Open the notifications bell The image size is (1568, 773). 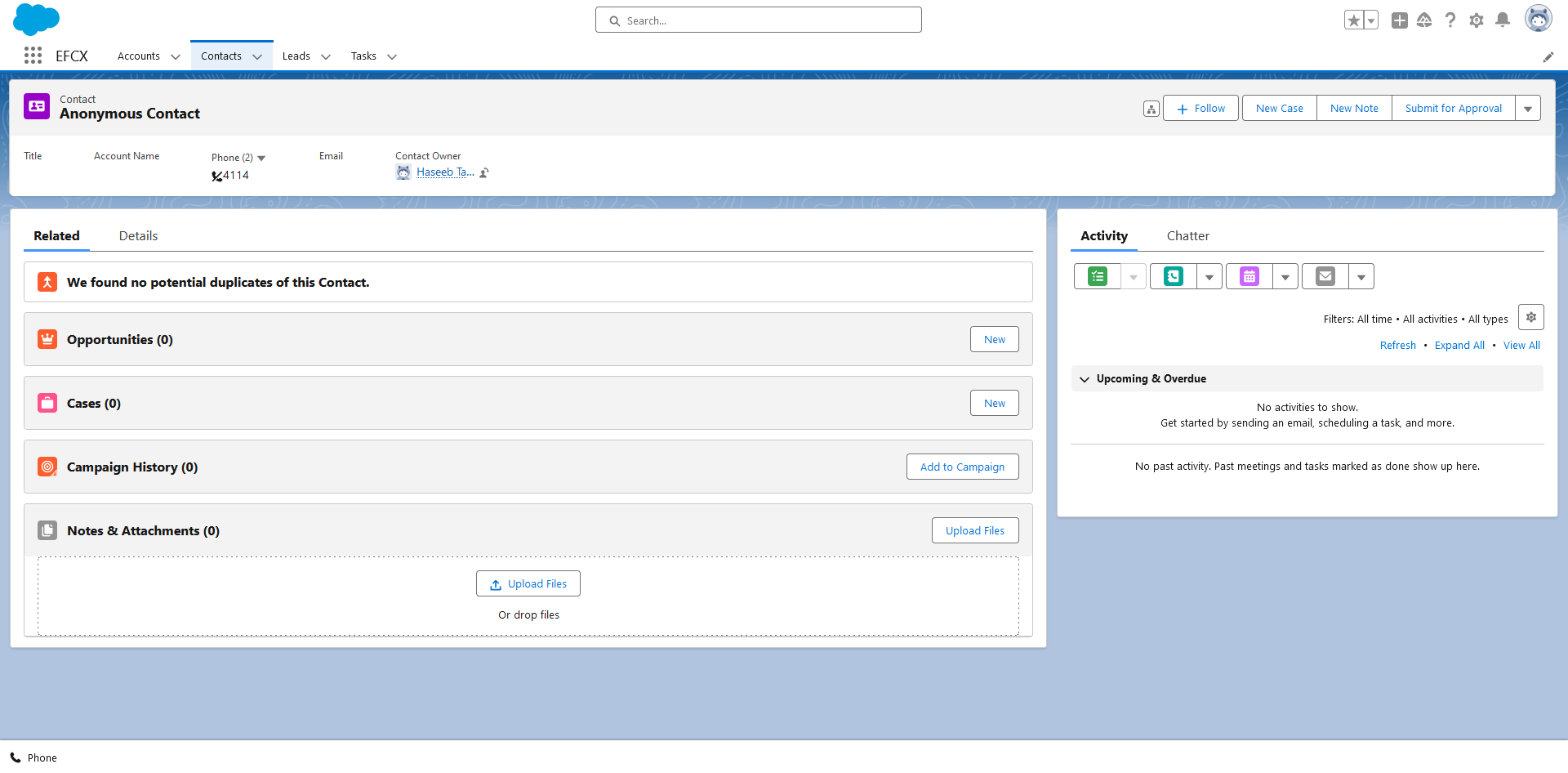[x=1502, y=20]
